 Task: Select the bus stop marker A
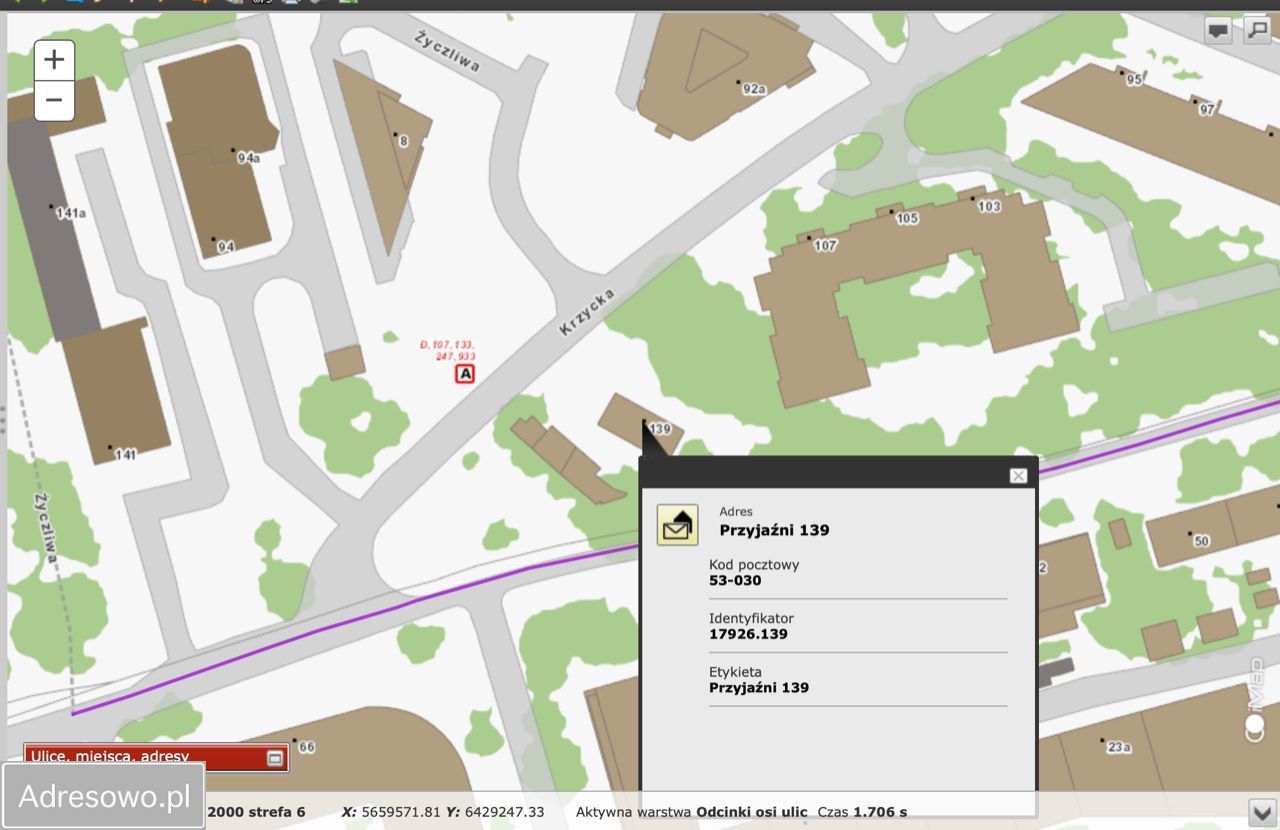465,374
